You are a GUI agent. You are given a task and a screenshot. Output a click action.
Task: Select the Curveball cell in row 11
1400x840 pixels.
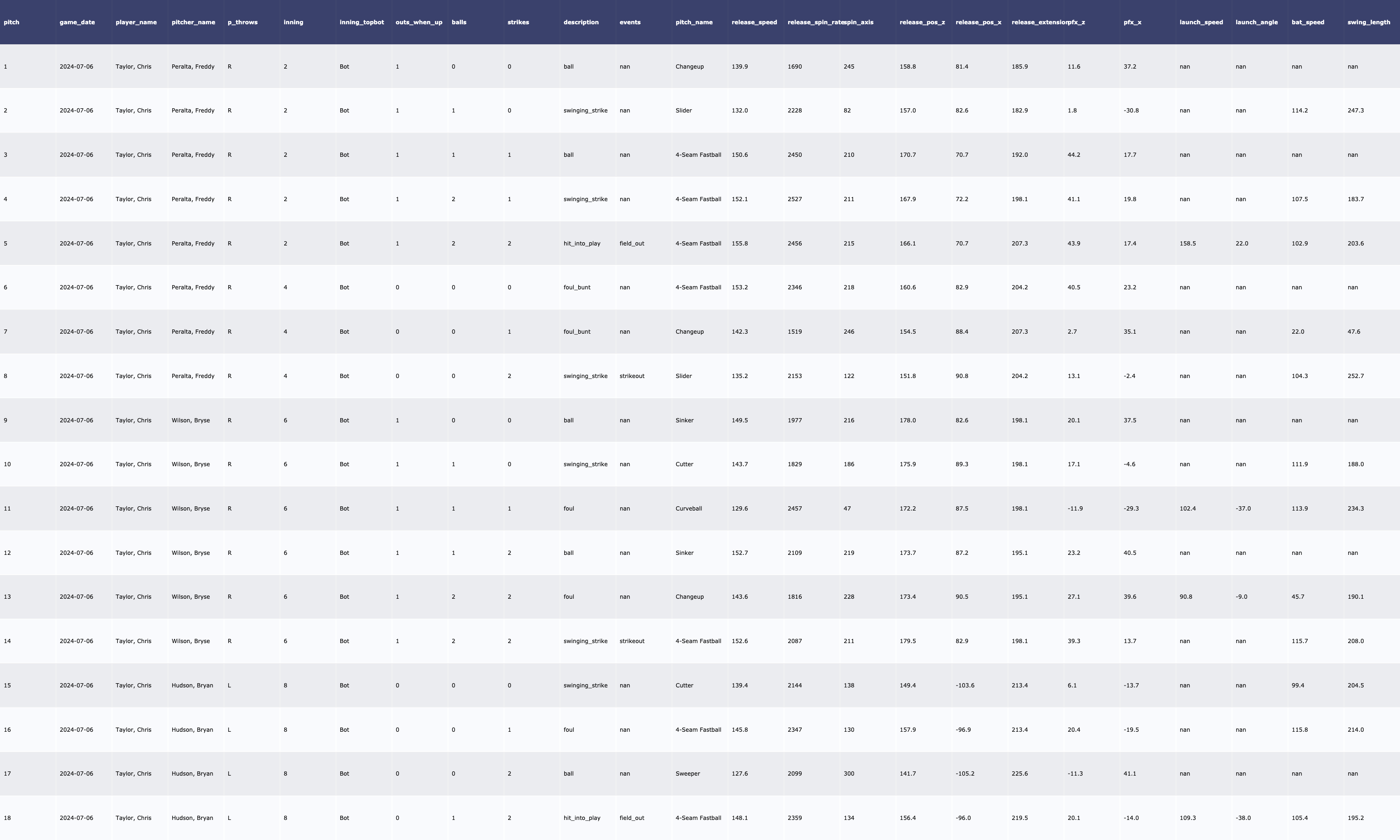[688, 508]
